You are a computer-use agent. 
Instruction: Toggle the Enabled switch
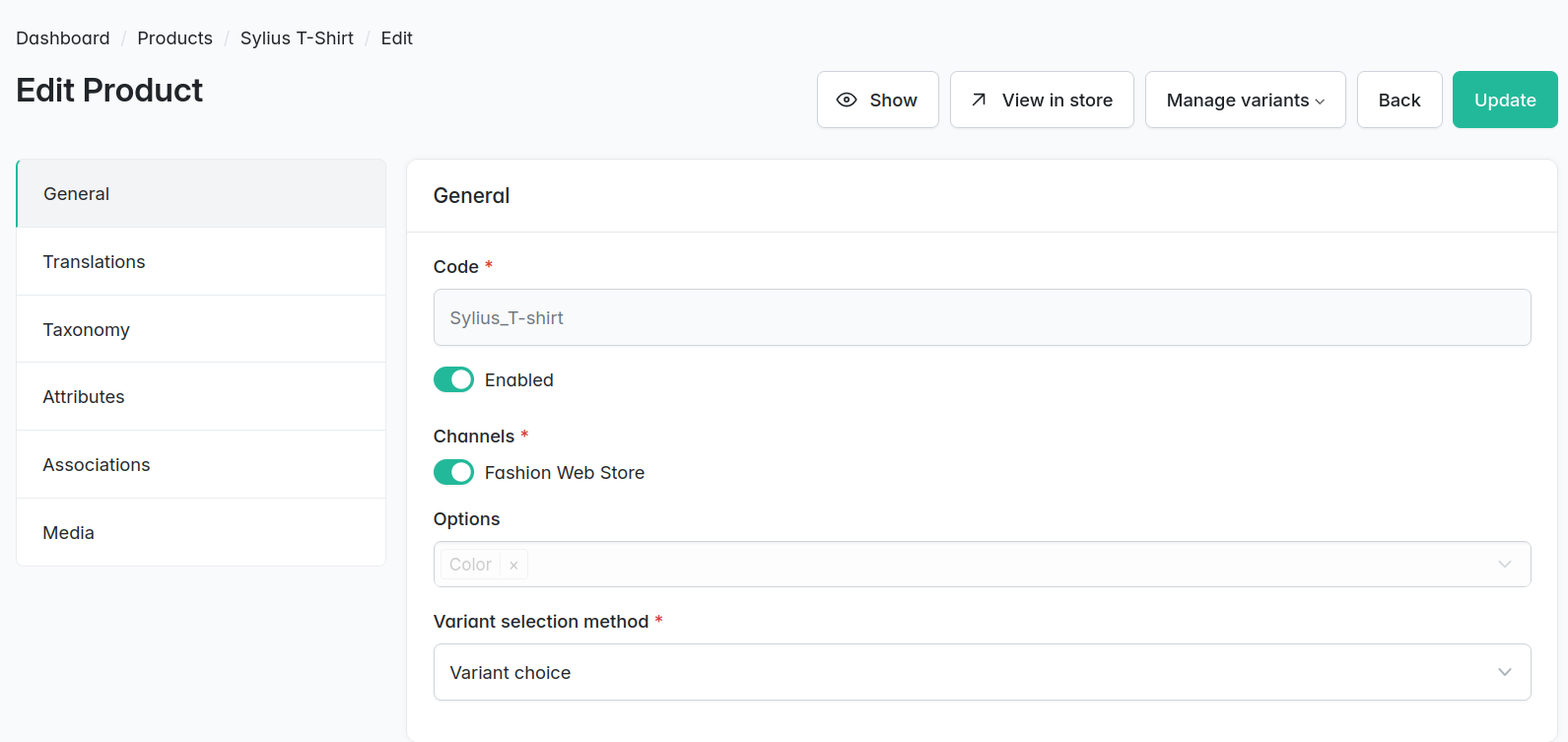click(453, 379)
